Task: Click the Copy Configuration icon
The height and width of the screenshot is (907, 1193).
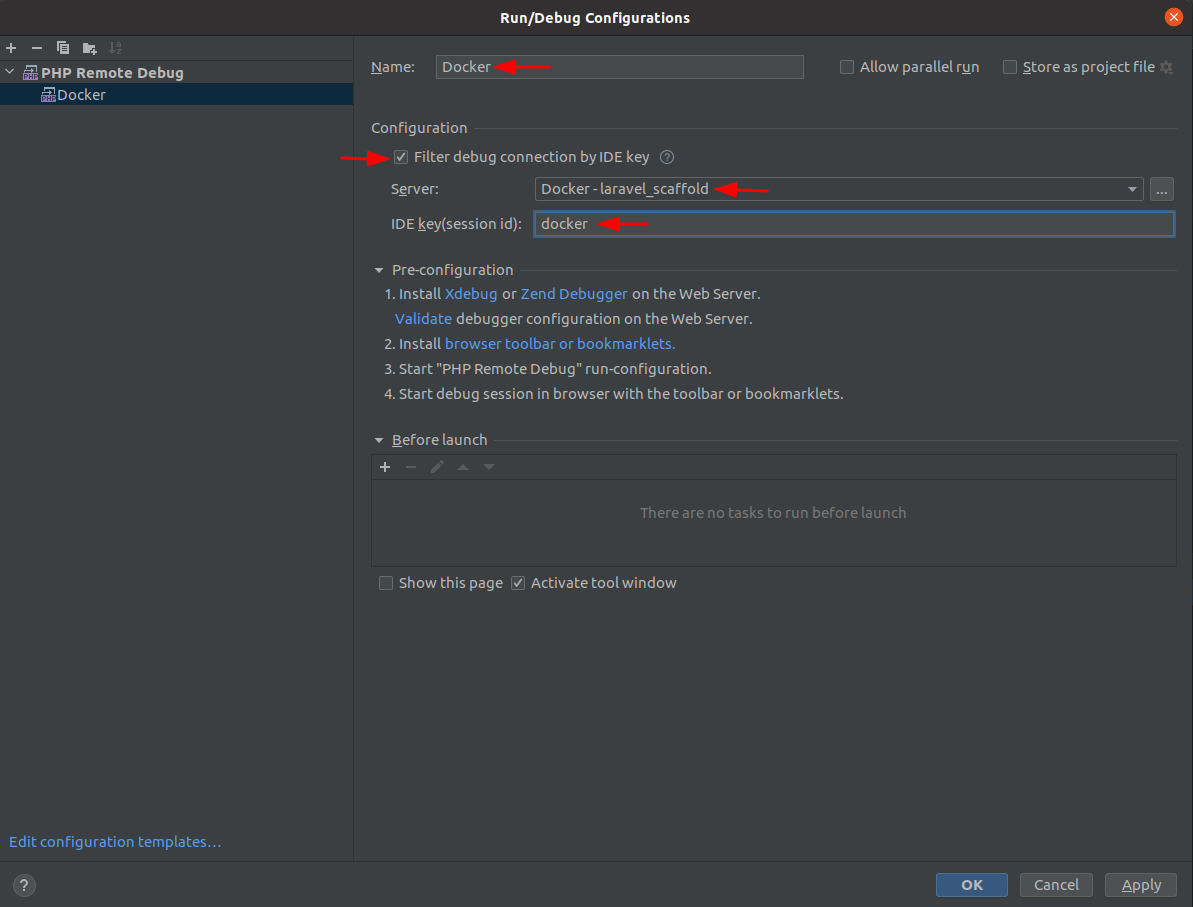Action: pos(63,48)
